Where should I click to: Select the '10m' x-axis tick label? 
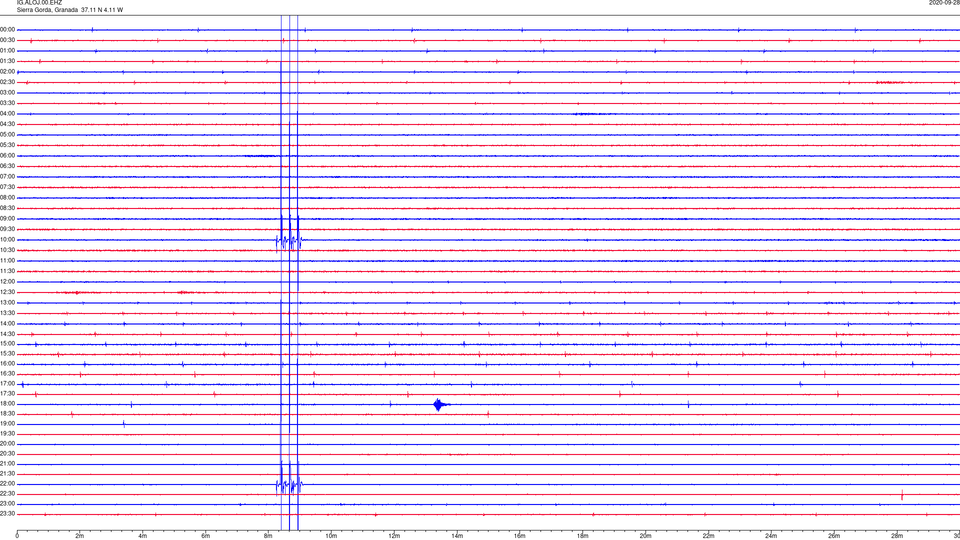point(331,536)
